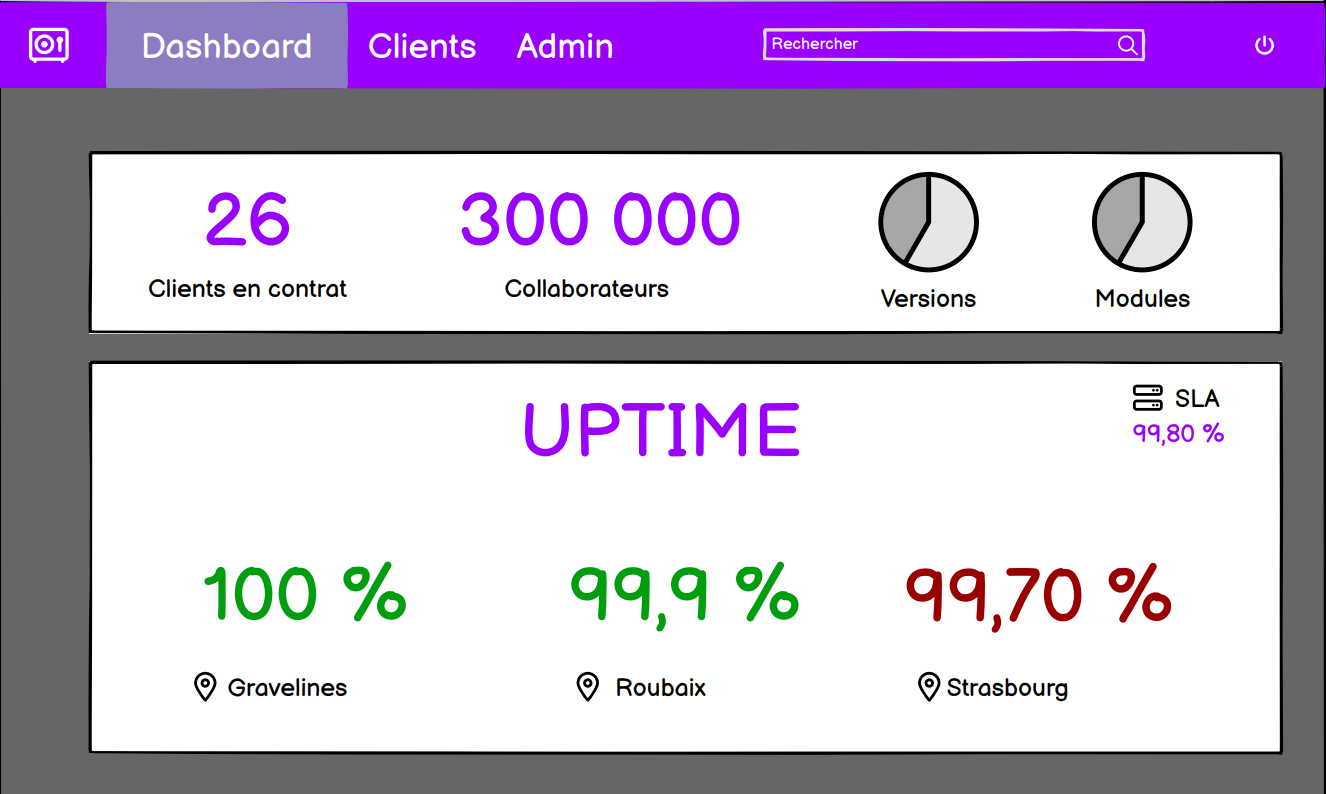Click the UPTIME heading
Image resolution: width=1326 pixels, height=794 pixels.
(662, 430)
